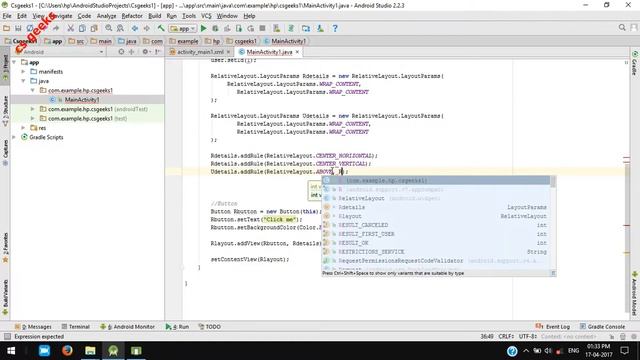Image resolution: width=640 pixels, height=360 pixels.
Task: Open the Android project view dropdown
Action: 60,52
